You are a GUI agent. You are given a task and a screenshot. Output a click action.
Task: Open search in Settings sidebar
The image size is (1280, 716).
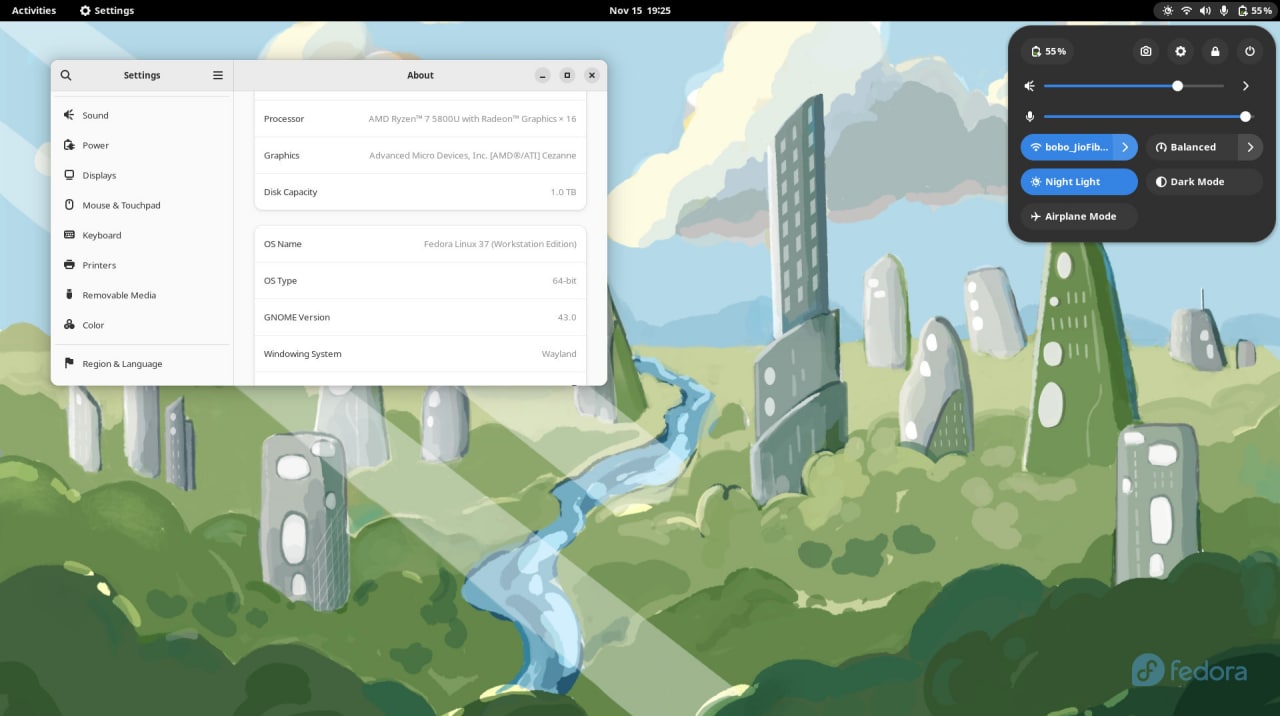[x=66, y=75]
